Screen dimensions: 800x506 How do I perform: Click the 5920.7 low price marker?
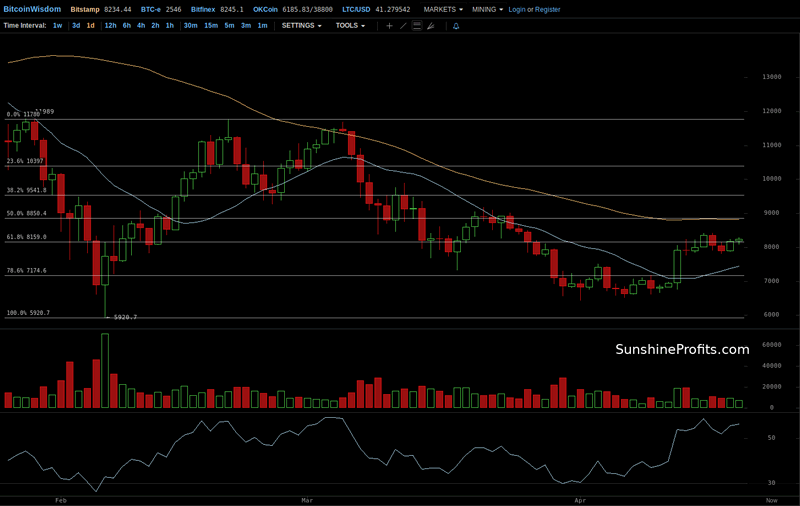(125, 317)
